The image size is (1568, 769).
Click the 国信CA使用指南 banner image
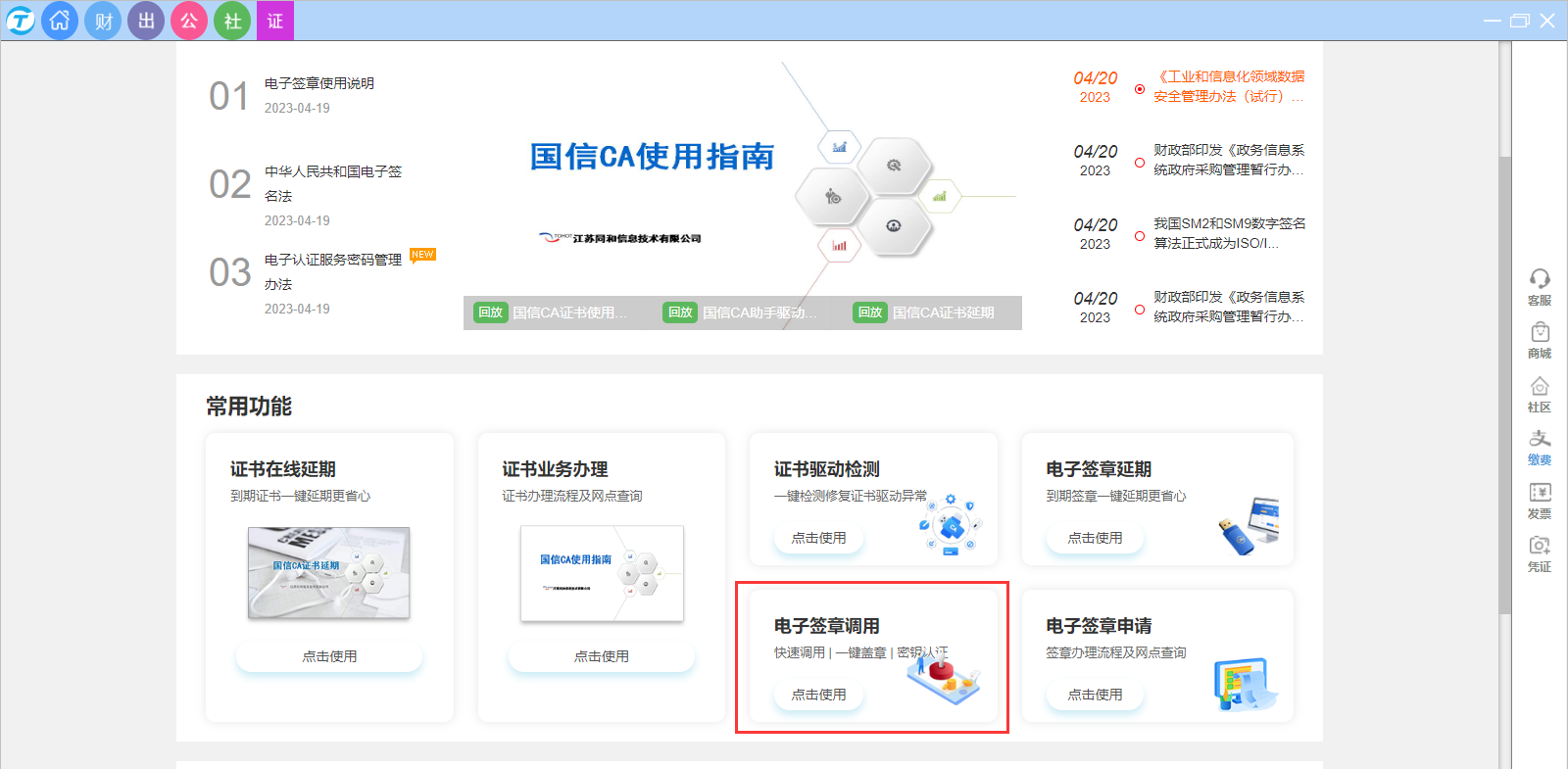tap(742, 186)
